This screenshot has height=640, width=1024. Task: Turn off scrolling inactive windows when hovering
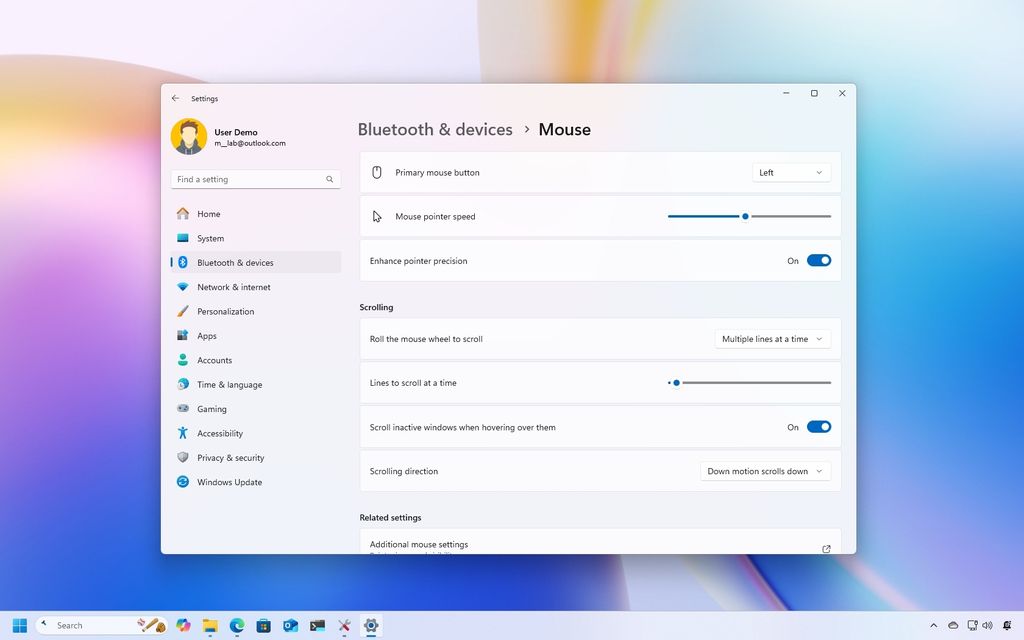819,426
